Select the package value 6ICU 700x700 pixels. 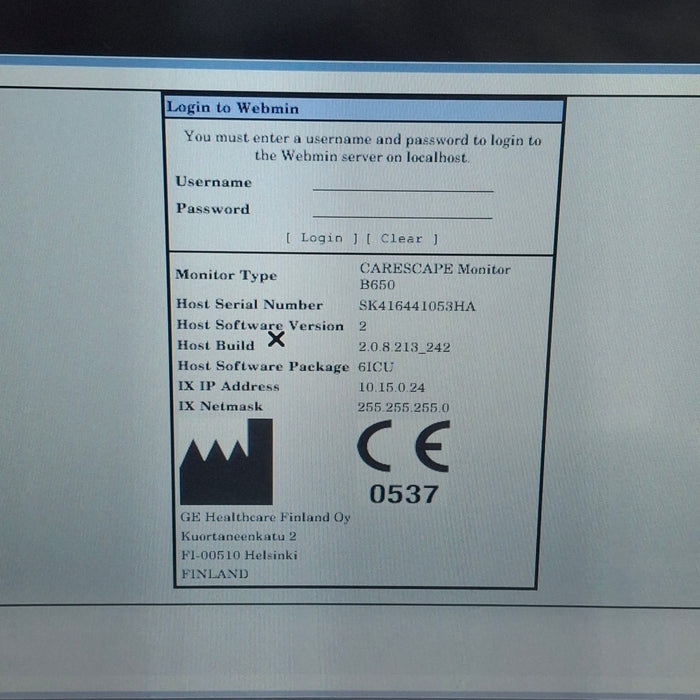coord(376,367)
